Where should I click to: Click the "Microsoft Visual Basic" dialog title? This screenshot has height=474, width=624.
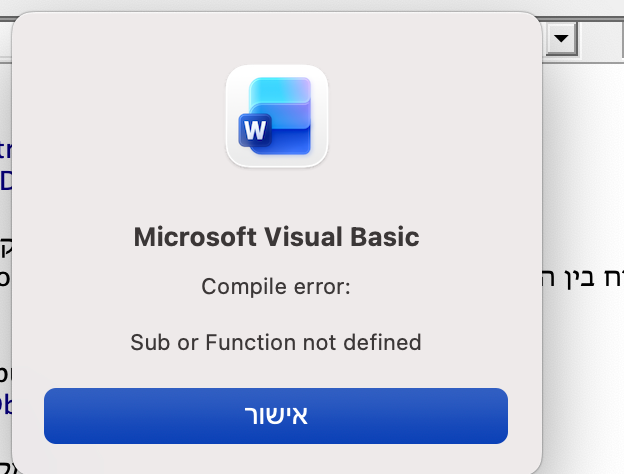point(276,238)
